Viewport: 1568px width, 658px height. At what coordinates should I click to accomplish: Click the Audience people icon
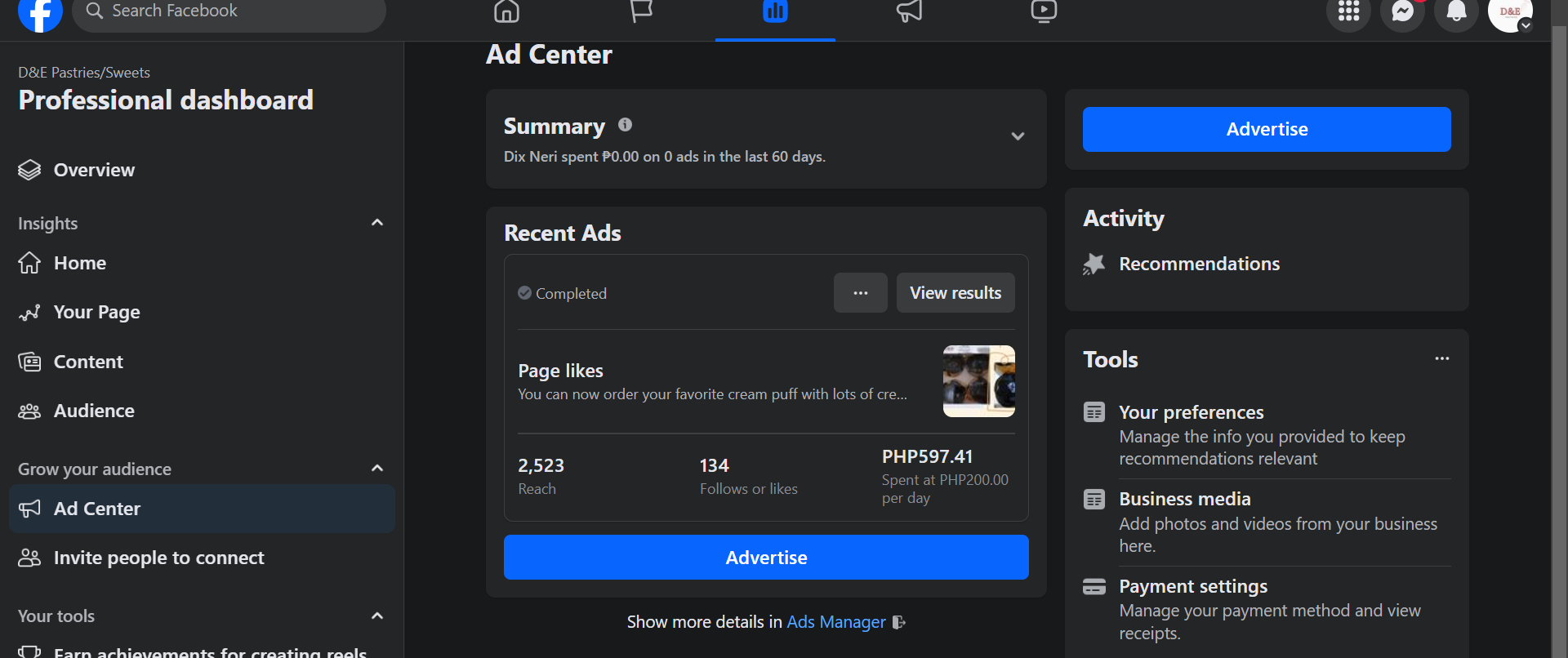(x=29, y=411)
